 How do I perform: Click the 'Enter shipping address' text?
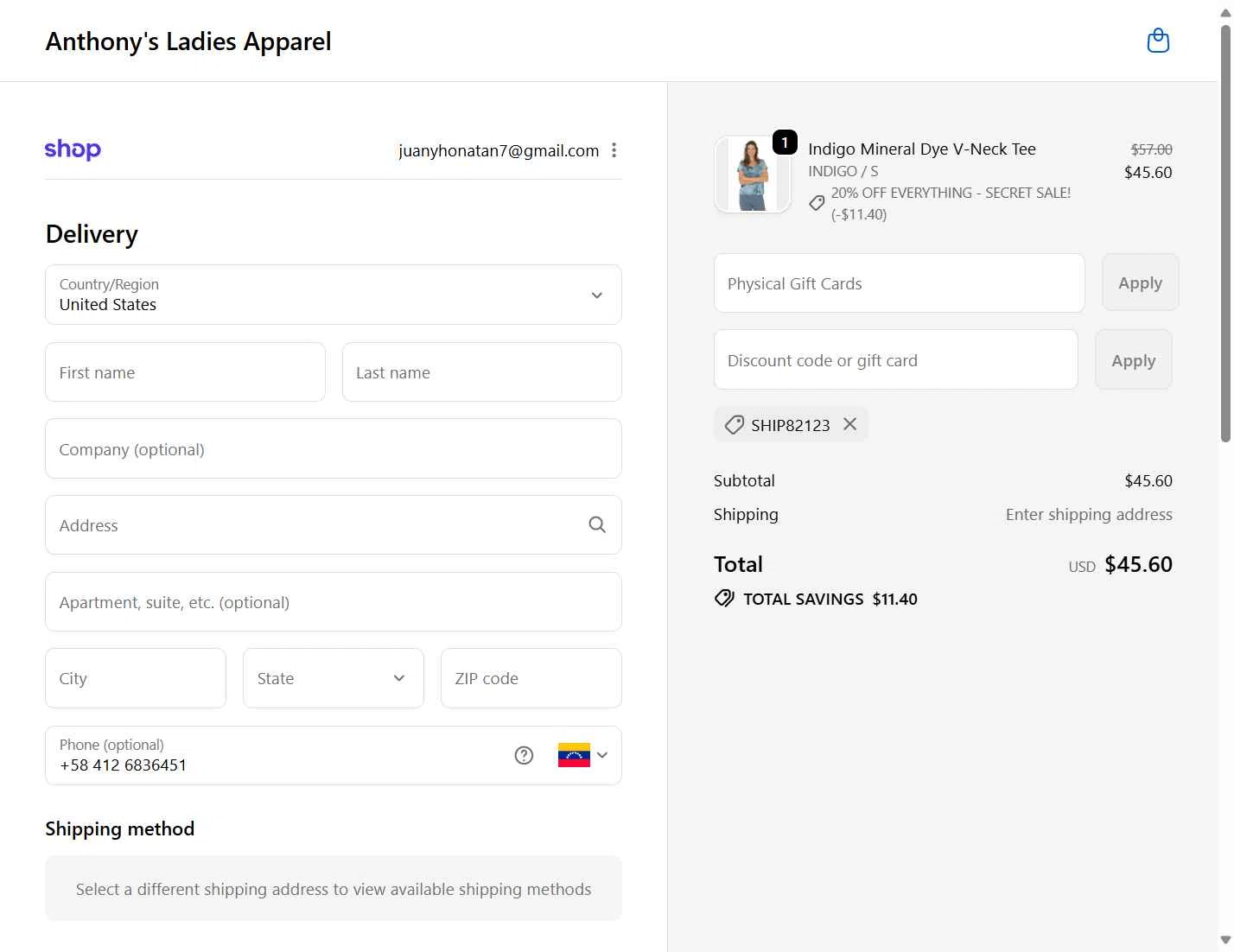pyautogui.click(x=1089, y=514)
